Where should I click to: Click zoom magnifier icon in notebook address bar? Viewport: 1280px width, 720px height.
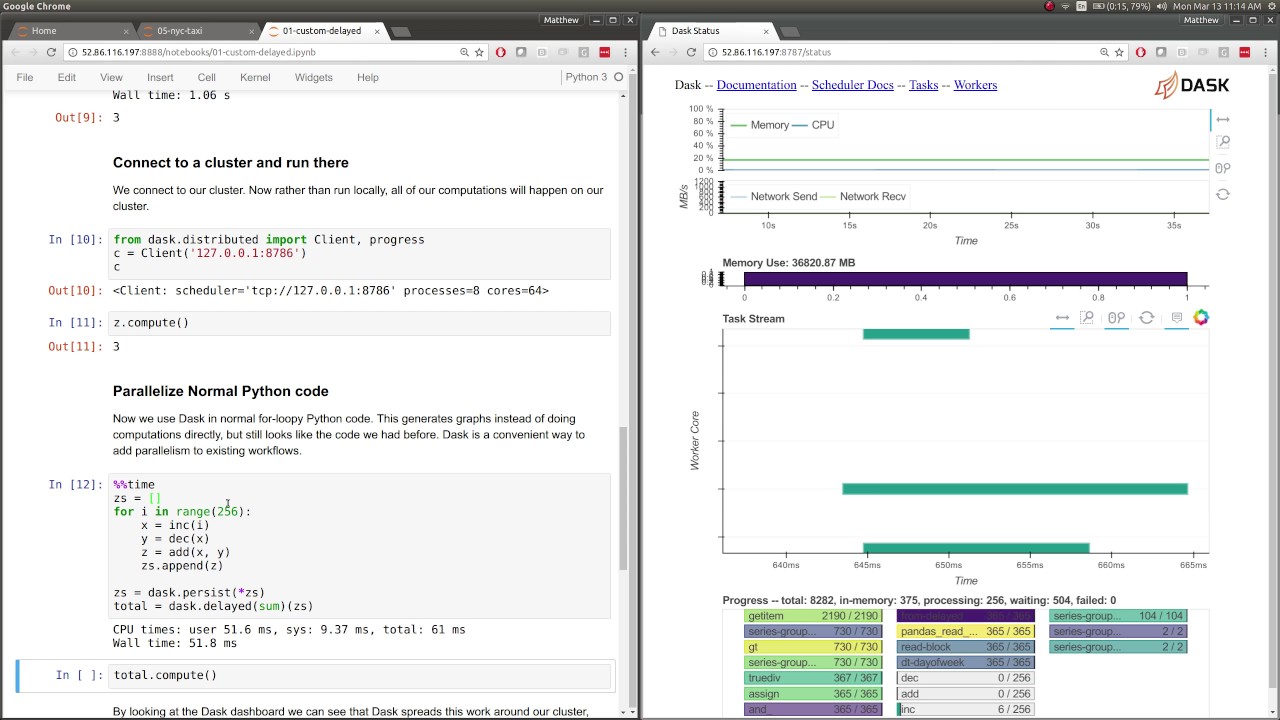(464, 52)
